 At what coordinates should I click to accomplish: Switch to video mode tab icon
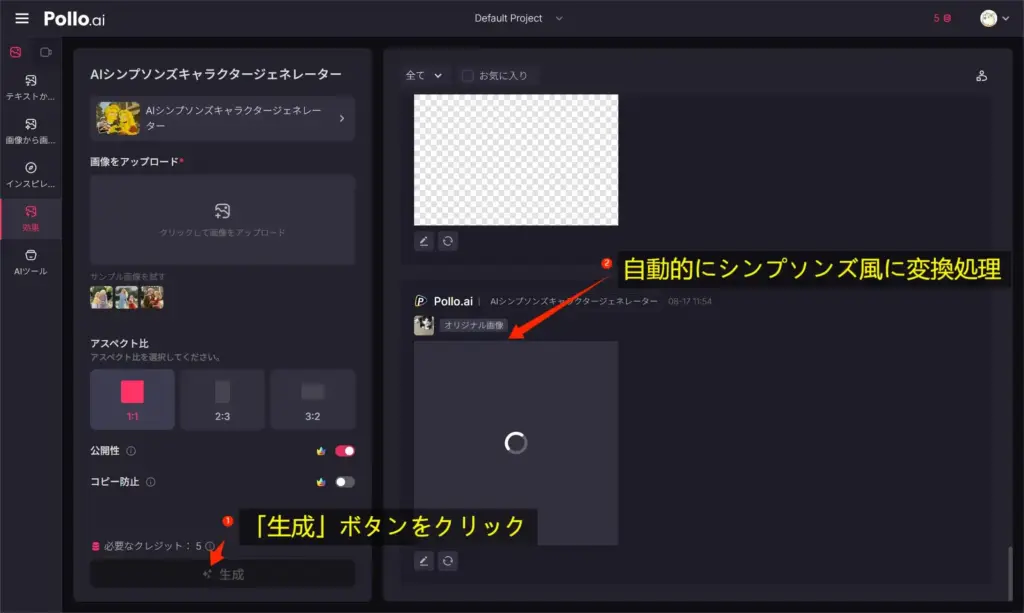coord(46,52)
